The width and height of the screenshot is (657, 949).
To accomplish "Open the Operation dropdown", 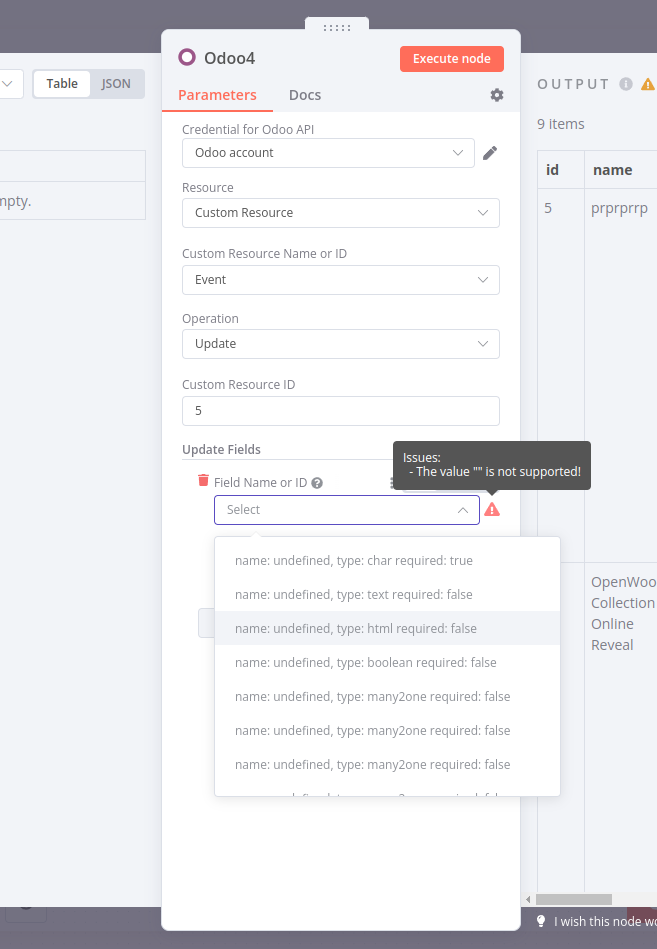I will pos(340,343).
